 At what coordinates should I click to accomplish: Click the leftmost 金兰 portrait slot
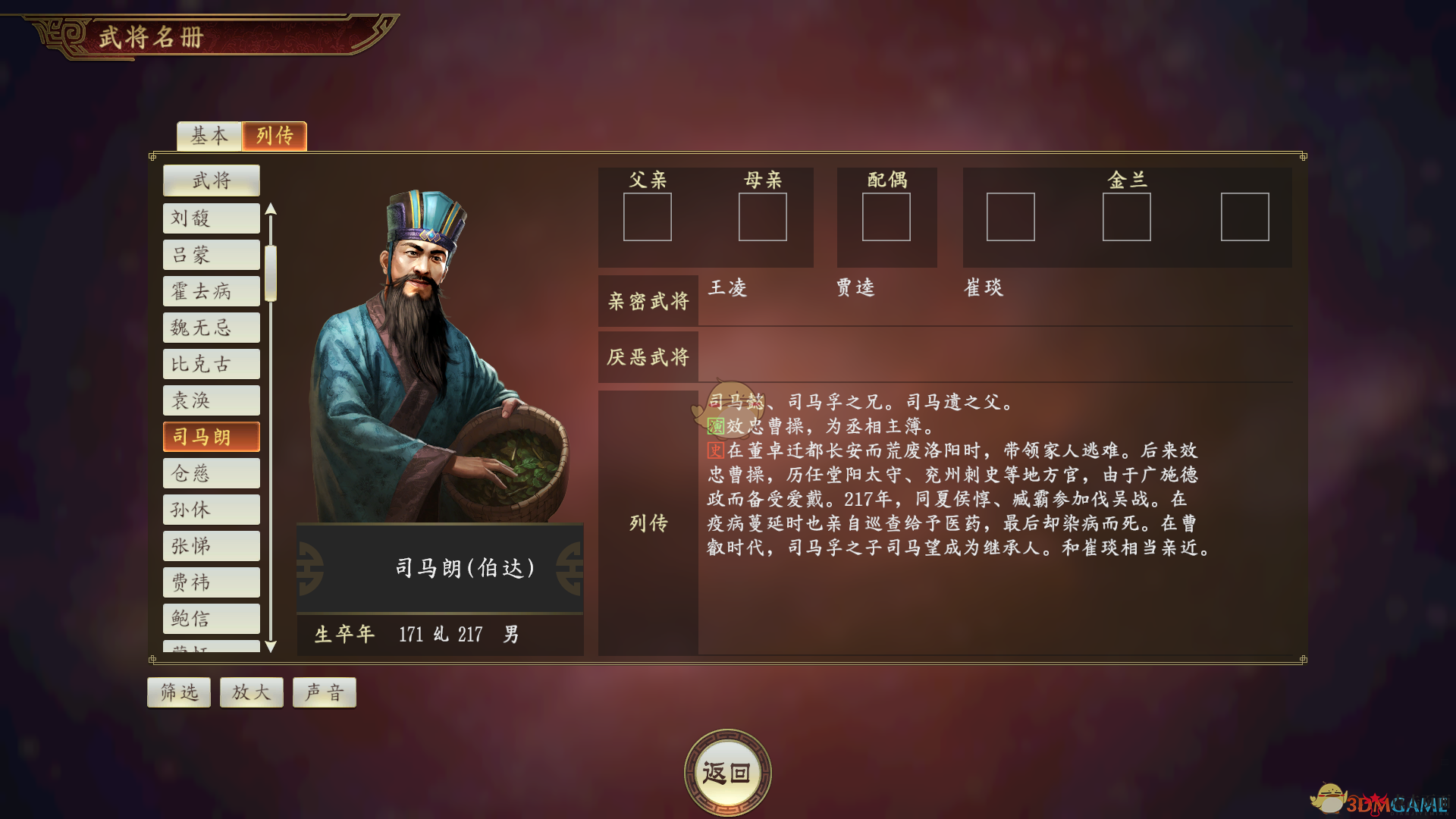(x=1011, y=217)
